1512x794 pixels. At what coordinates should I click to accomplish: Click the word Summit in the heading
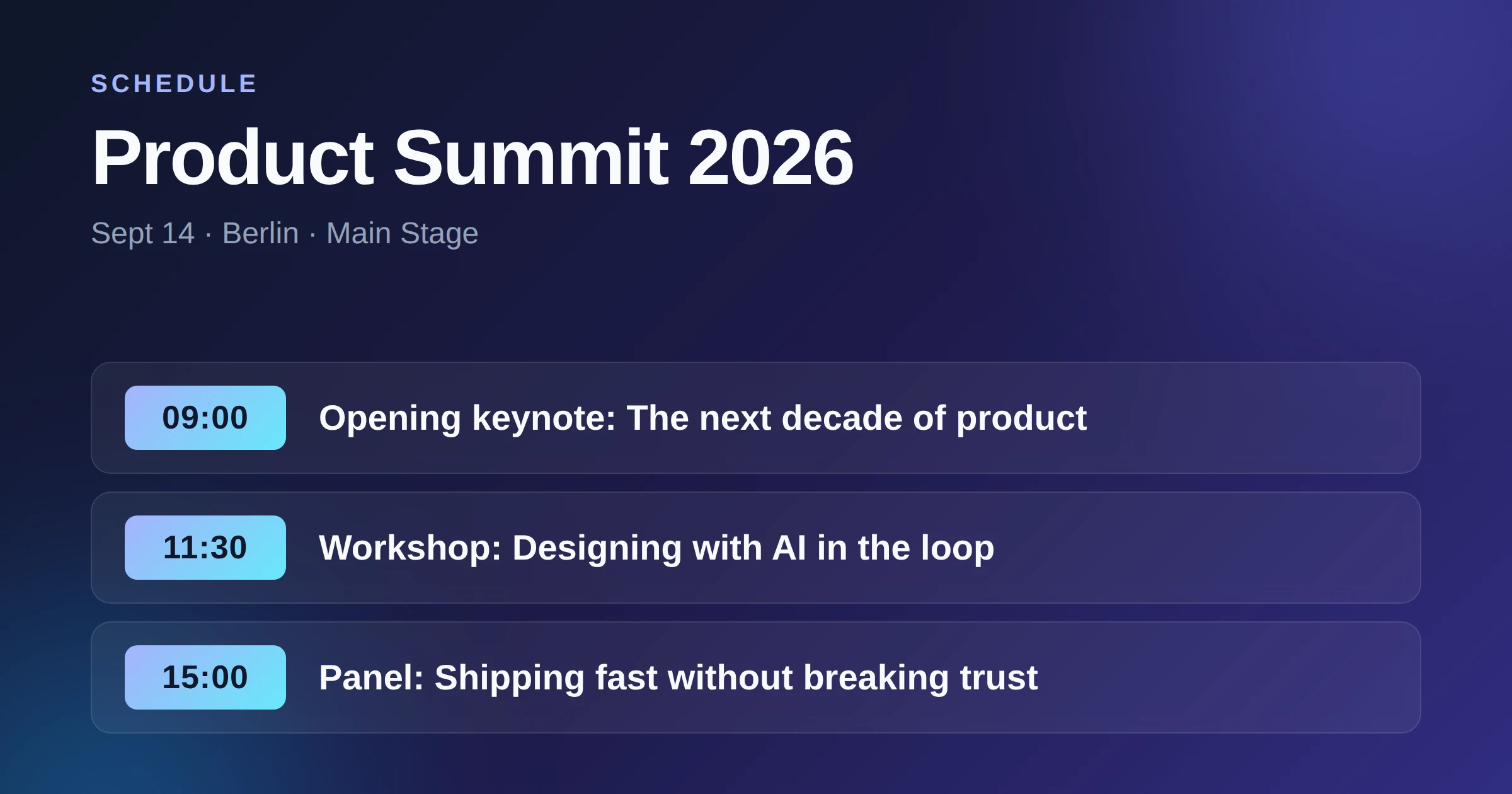tap(530, 158)
